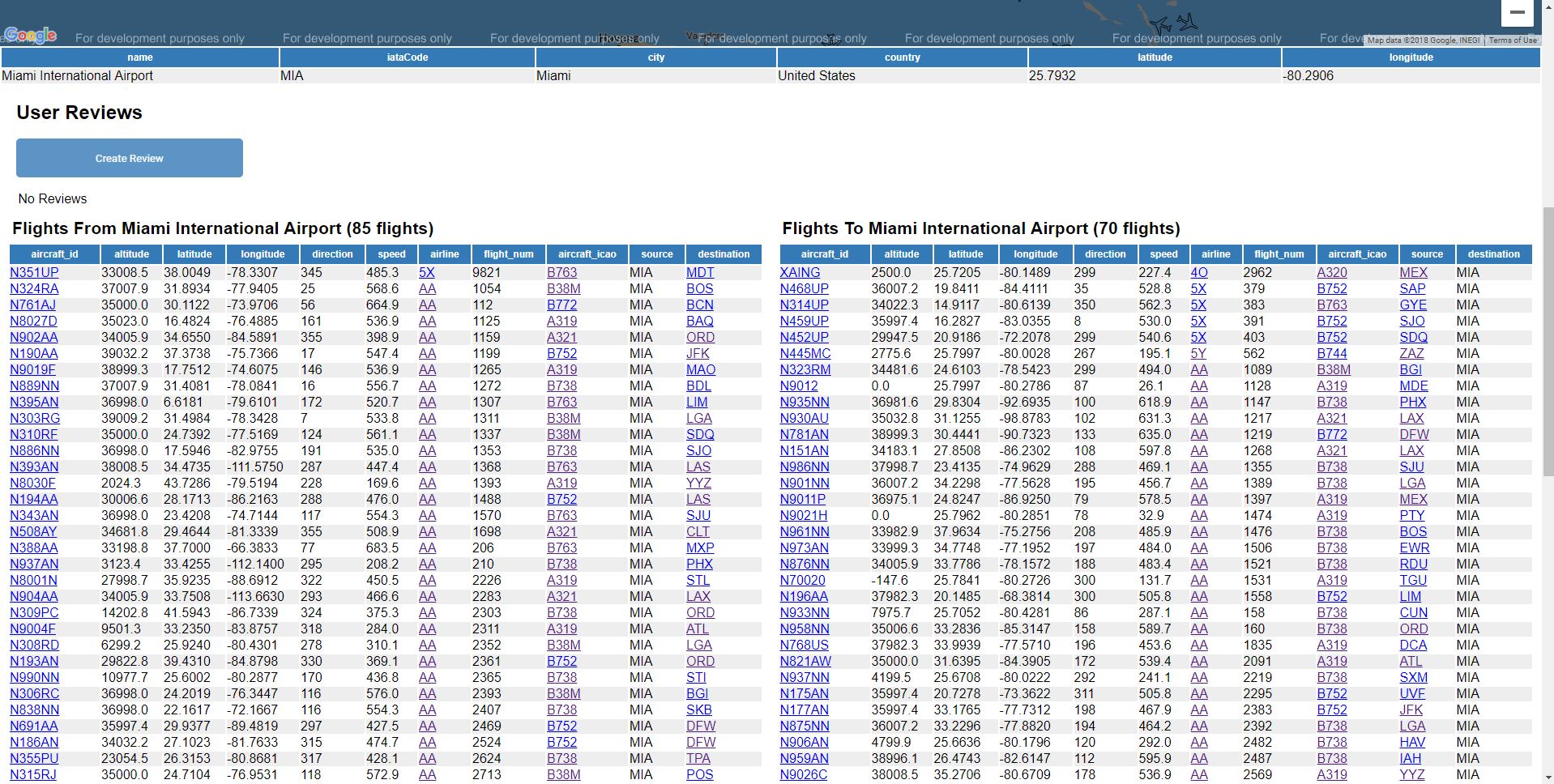1554x784 pixels.
Task: Open destination YYZ link in N8030F row
Action: 698,484
